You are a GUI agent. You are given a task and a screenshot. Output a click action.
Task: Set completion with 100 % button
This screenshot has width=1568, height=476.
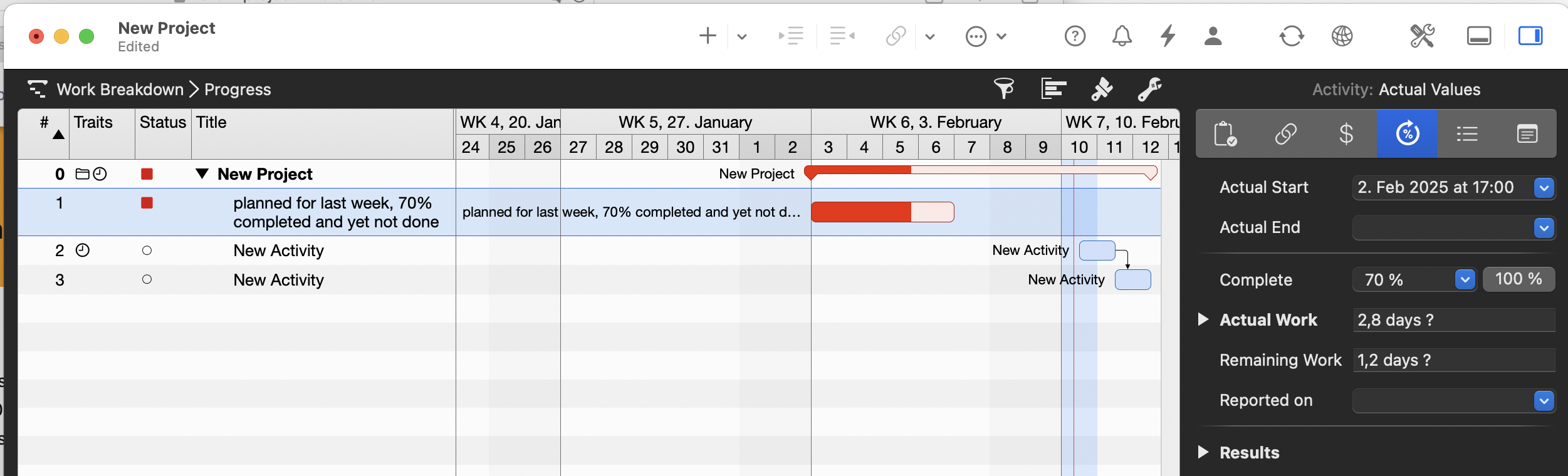1518,279
